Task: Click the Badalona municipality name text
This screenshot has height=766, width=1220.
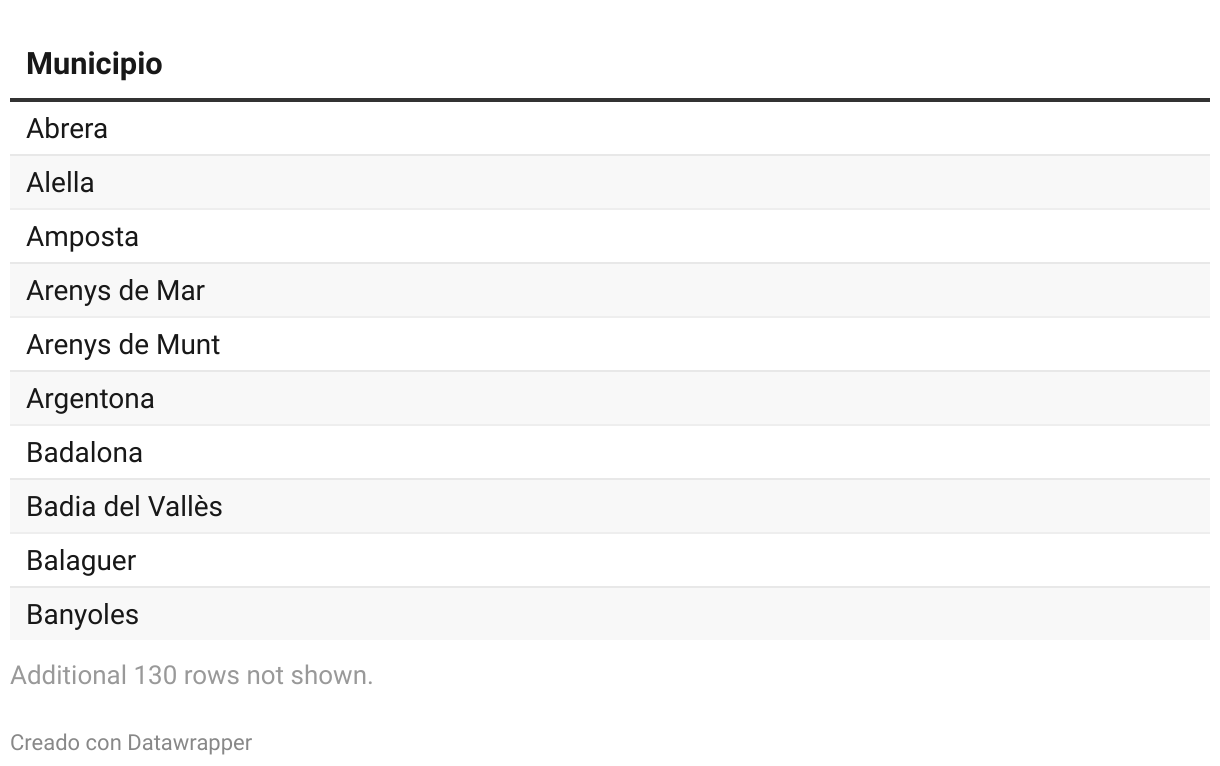Action: (84, 452)
